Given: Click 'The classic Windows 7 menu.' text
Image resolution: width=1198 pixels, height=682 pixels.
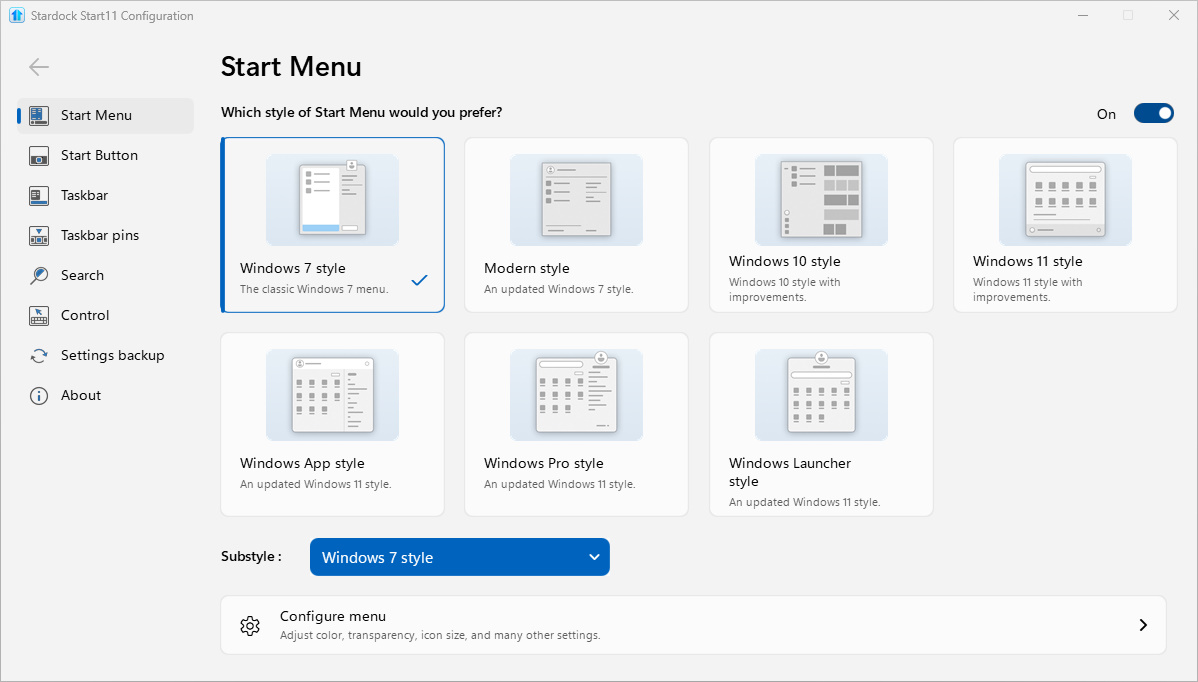Looking at the screenshot, I should tap(314, 289).
